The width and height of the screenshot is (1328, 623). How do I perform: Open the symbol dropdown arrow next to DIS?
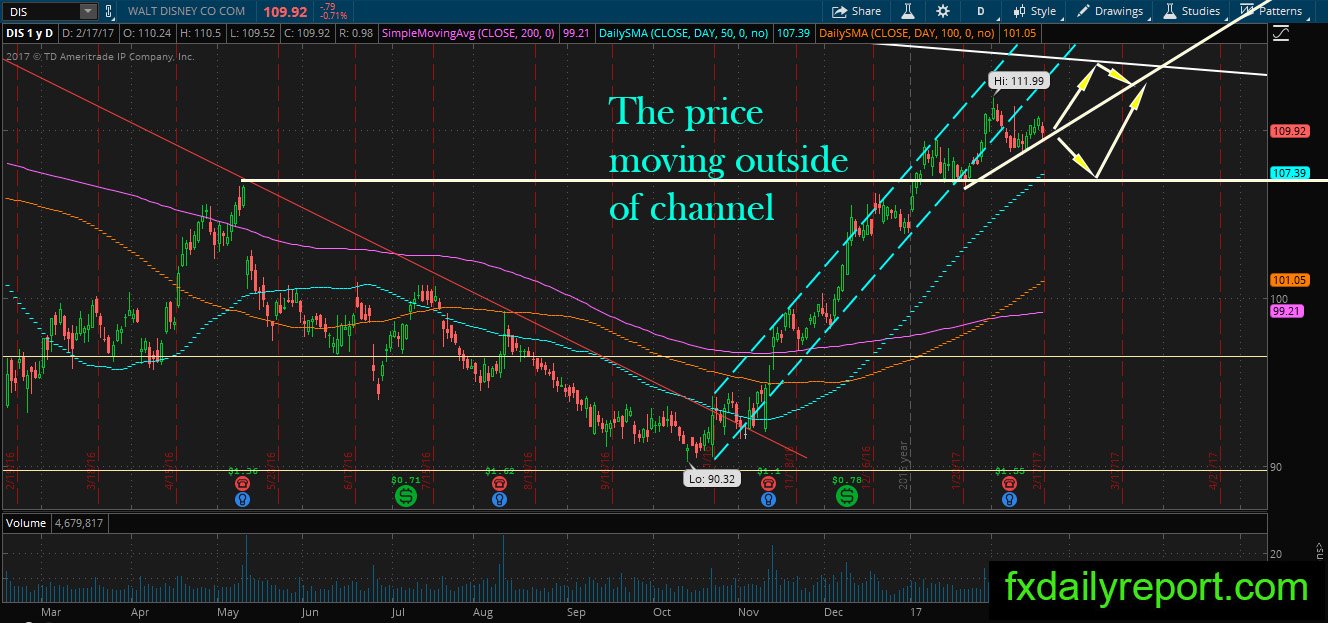coord(87,11)
